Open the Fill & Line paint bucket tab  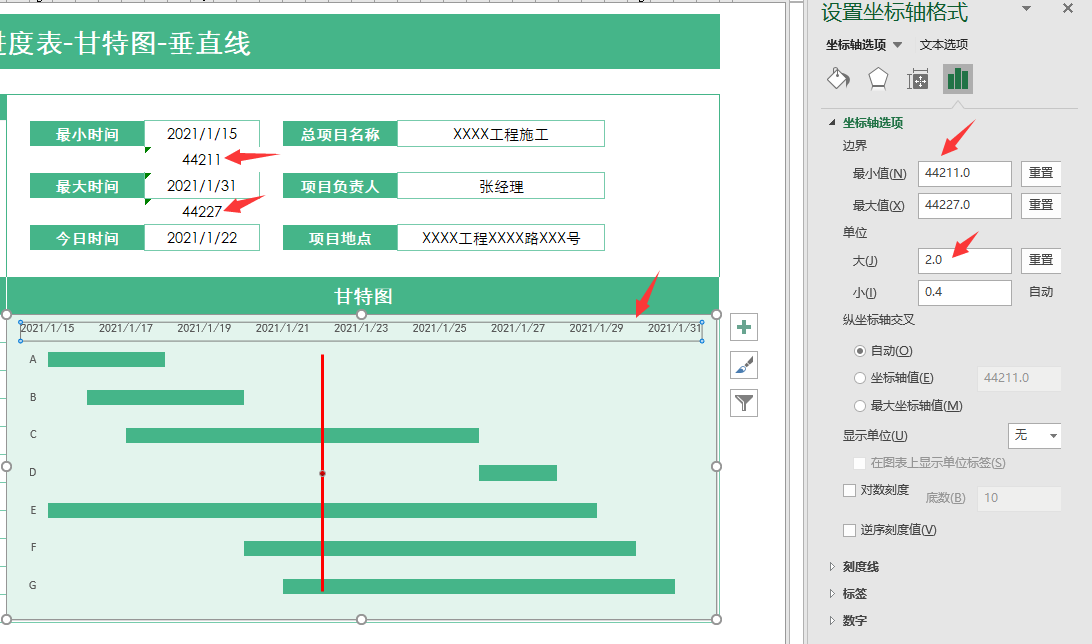pos(838,79)
